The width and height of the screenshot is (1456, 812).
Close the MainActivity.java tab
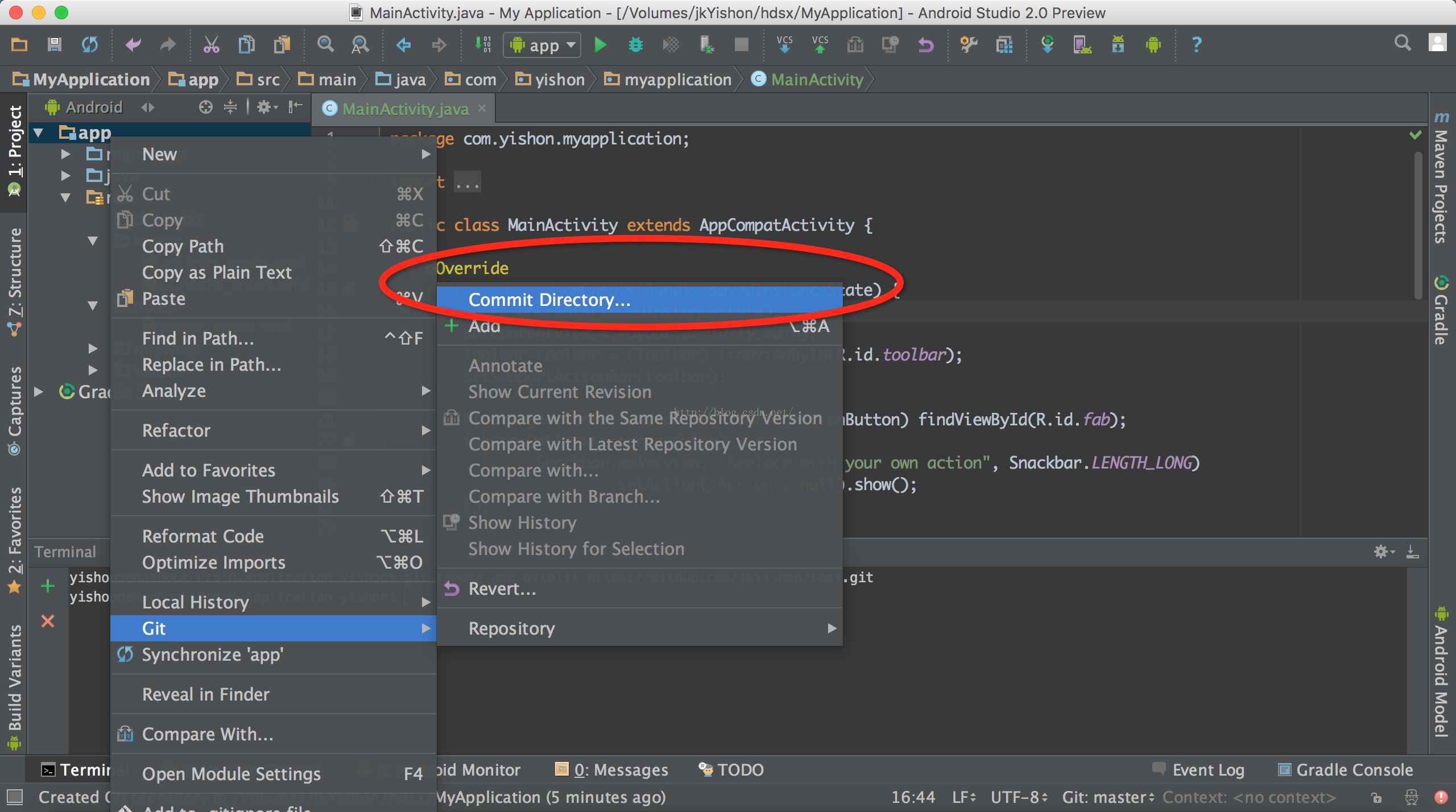tap(482, 107)
